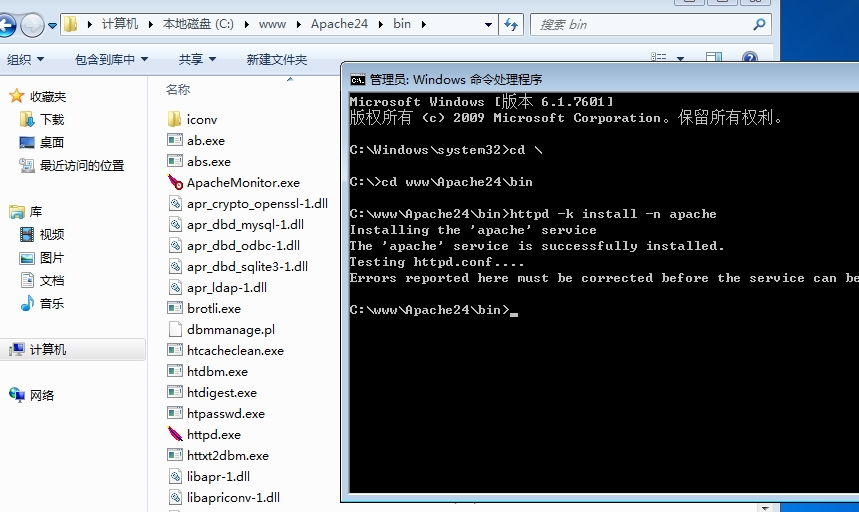Open the recent pages dropdown arrow
This screenshot has height=512, width=859.
[53, 25]
